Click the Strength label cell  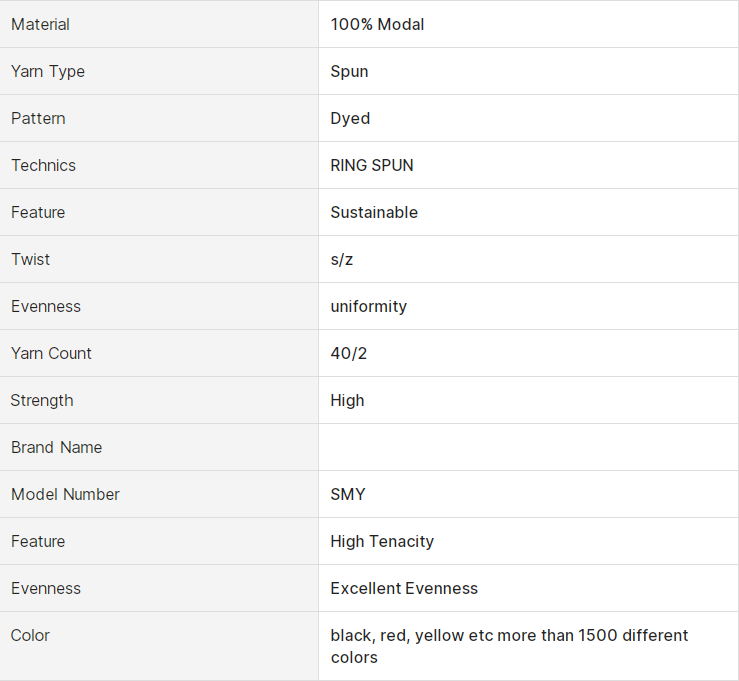coord(159,400)
